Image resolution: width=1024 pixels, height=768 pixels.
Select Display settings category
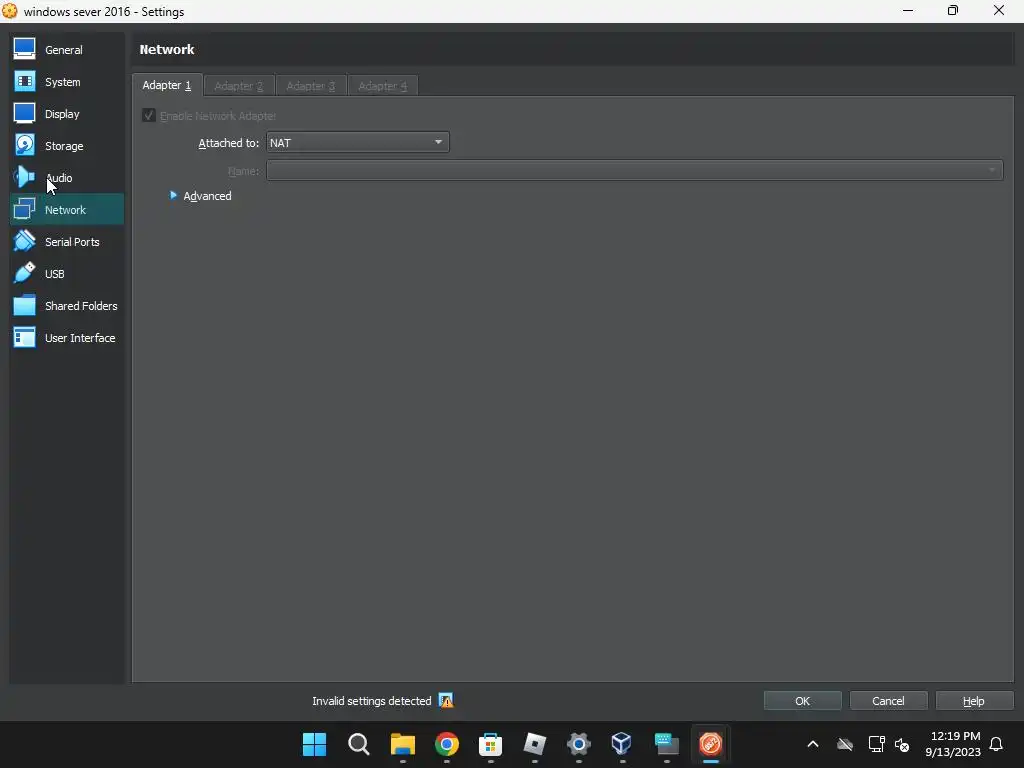[67, 114]
